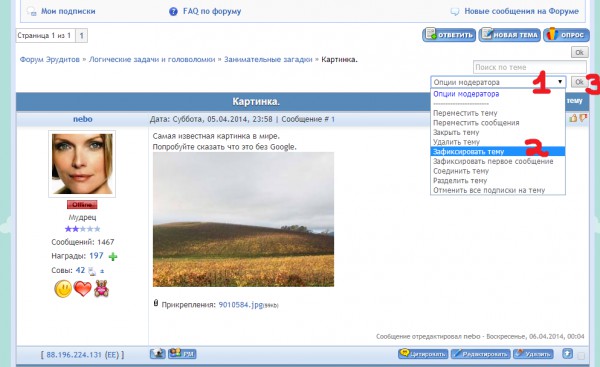Click the thumbs-up icon on the post
This screenshot has width=600, height=367.
click(573, 118)
